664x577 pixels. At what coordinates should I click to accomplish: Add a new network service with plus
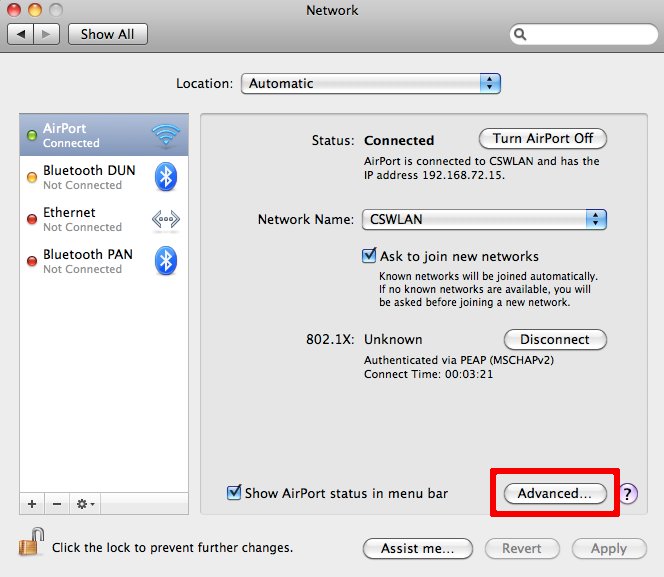32,504
